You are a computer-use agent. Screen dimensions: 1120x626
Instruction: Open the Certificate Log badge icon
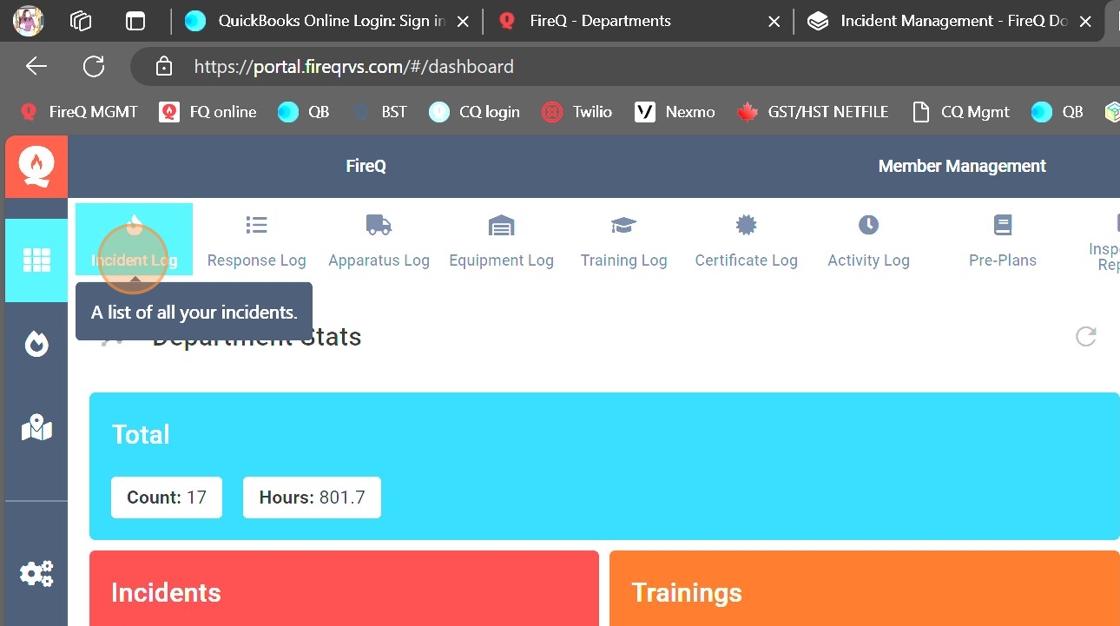[x=746, y=225]
